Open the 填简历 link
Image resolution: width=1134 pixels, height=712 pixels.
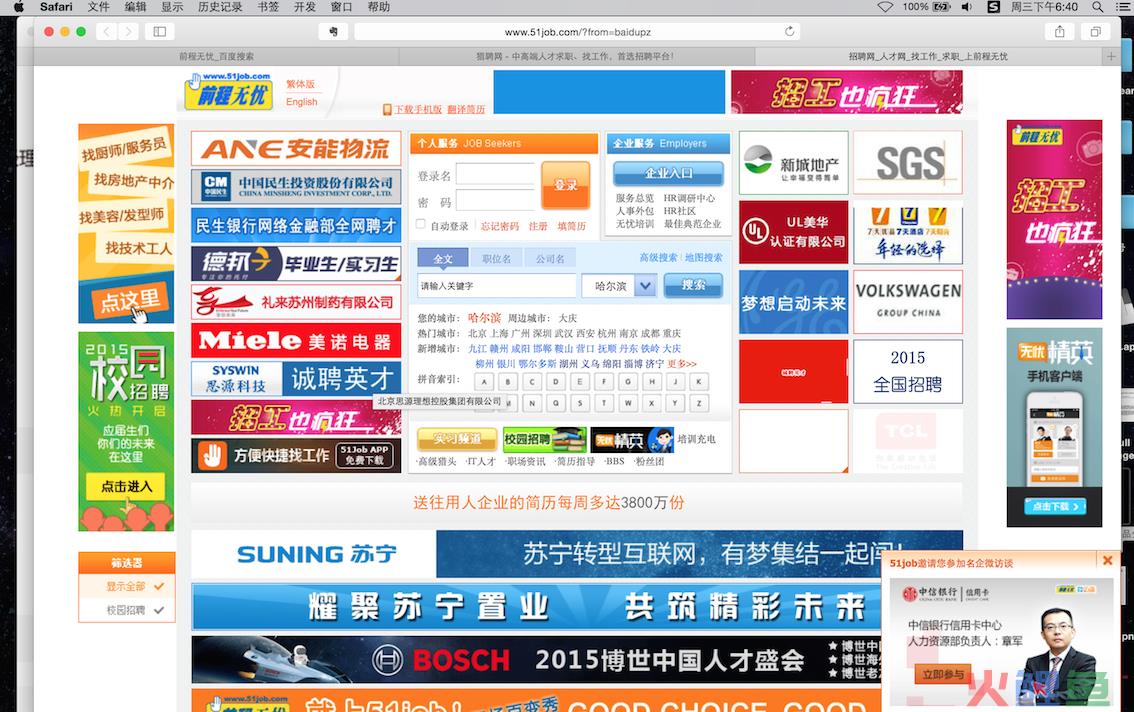(x=571, y=226)
